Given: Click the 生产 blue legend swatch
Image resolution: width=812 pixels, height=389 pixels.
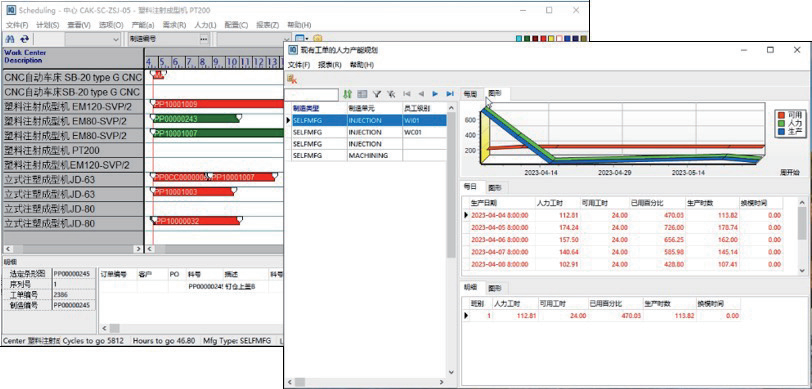Looking at the screenshot, I should (x=782, y=133).
